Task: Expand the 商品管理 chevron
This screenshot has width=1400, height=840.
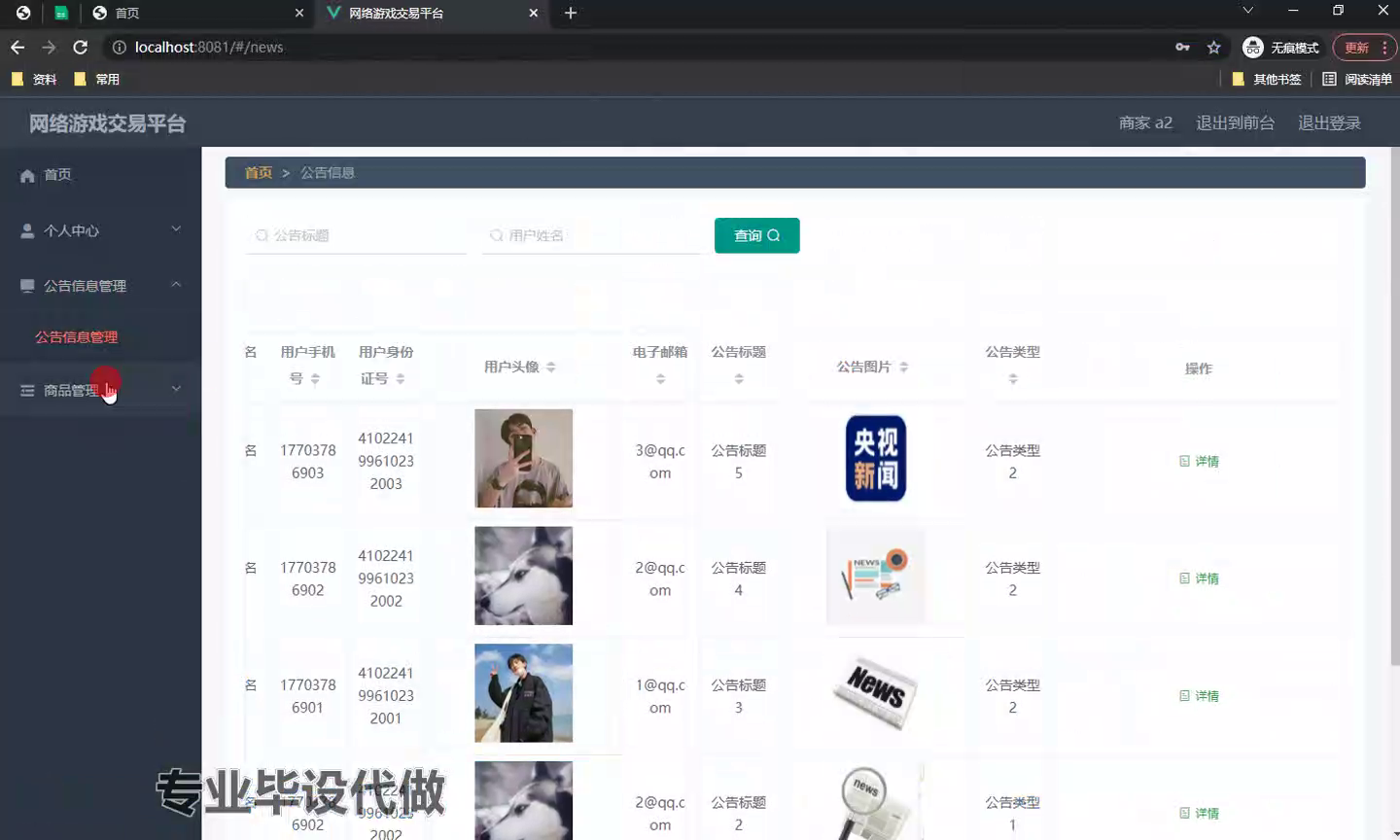Action: pos(176,389)
